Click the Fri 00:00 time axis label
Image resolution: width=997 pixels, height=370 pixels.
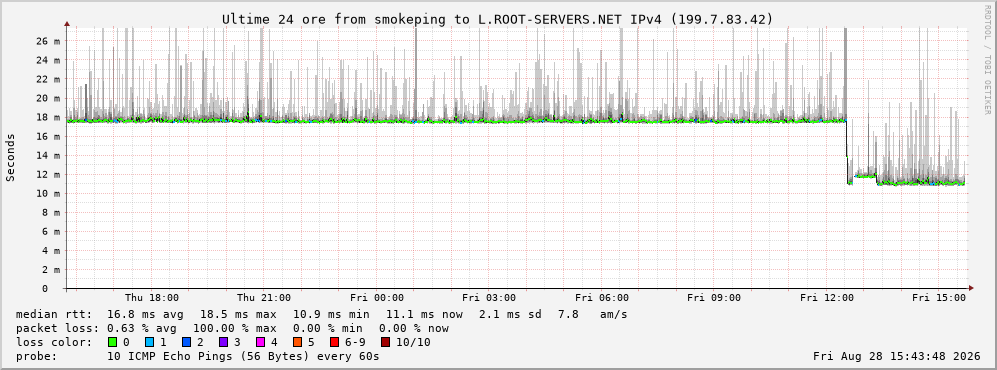tap(377, 298)
